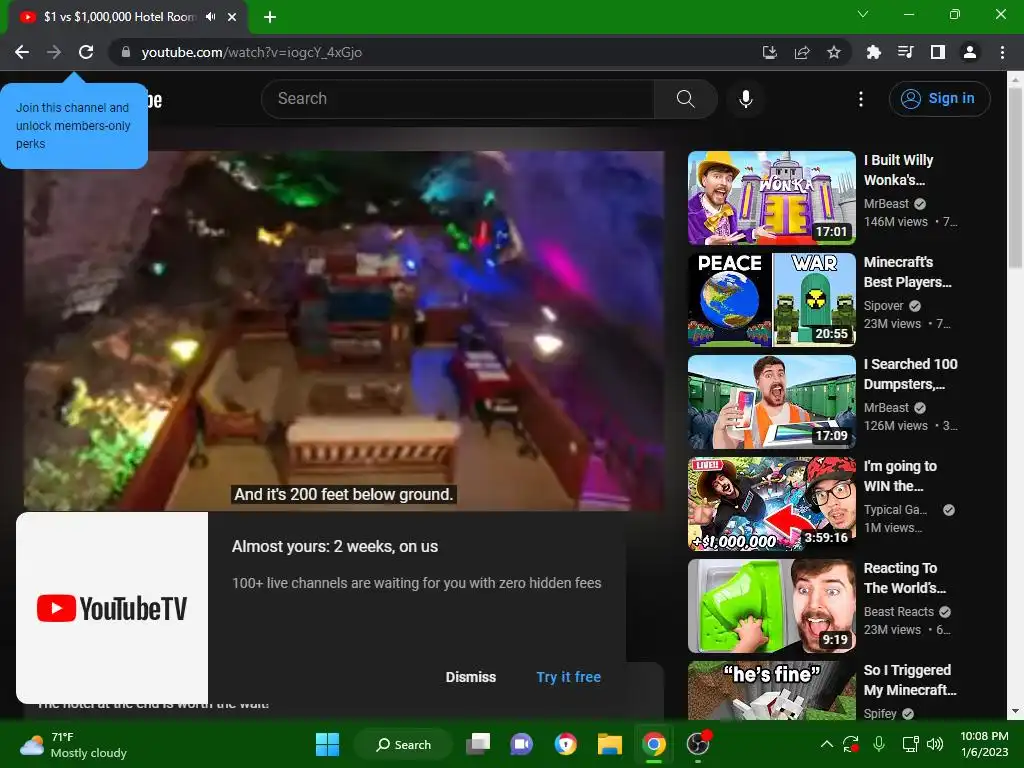Click the video player area
Screen dimensions: 1024x768
(344, 330)
